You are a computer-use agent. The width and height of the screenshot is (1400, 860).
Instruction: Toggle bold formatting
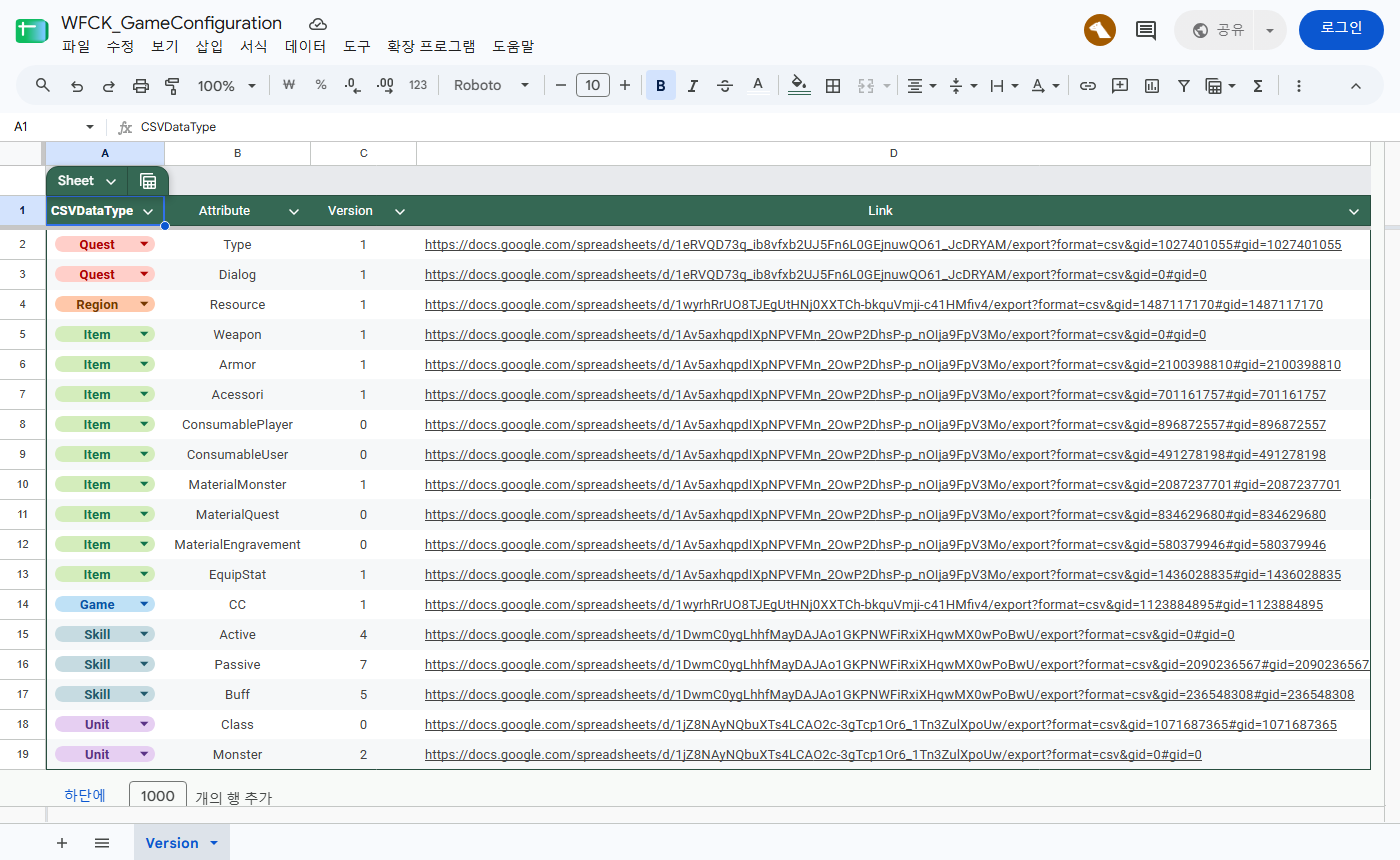(x=661, y=86)
